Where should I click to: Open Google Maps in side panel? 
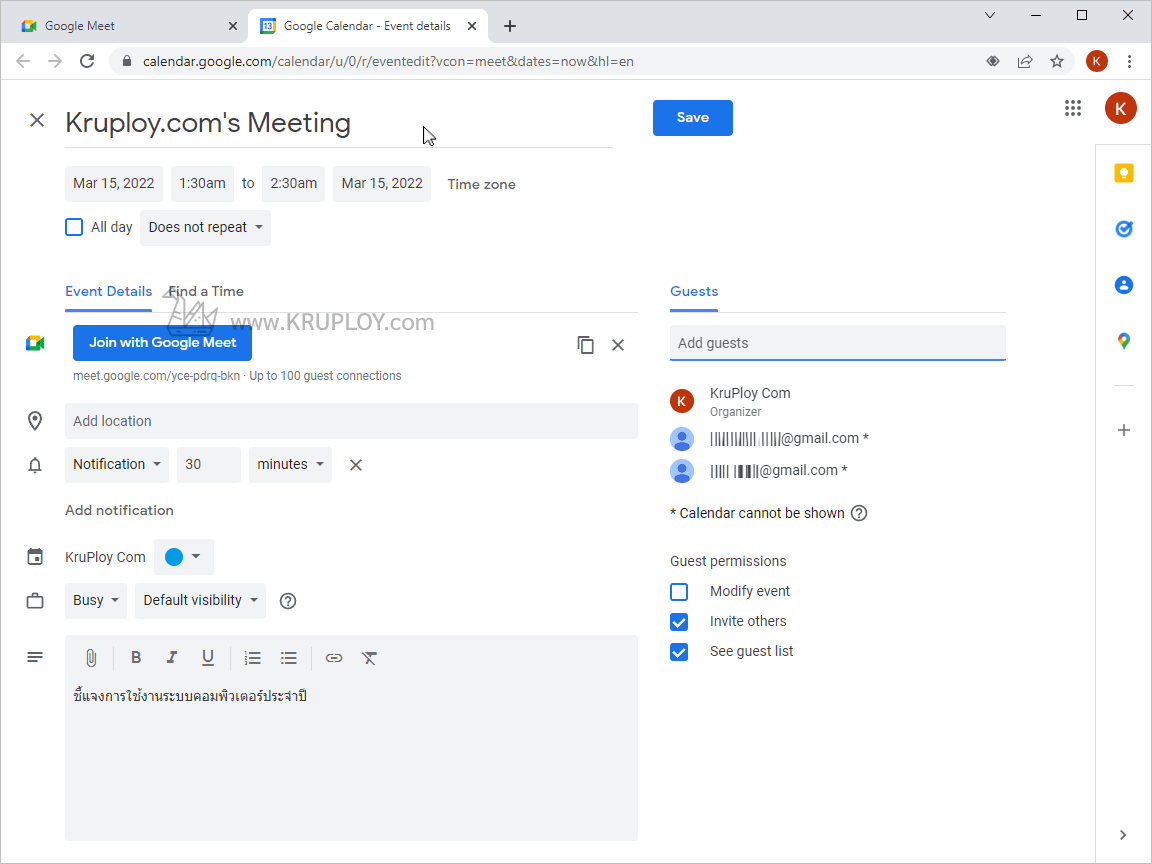coord(1123,341)
